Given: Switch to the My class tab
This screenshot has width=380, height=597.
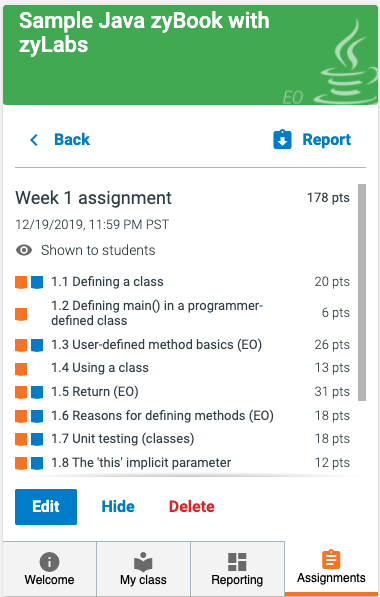Looking at the screenshot, I should point(143,568).
